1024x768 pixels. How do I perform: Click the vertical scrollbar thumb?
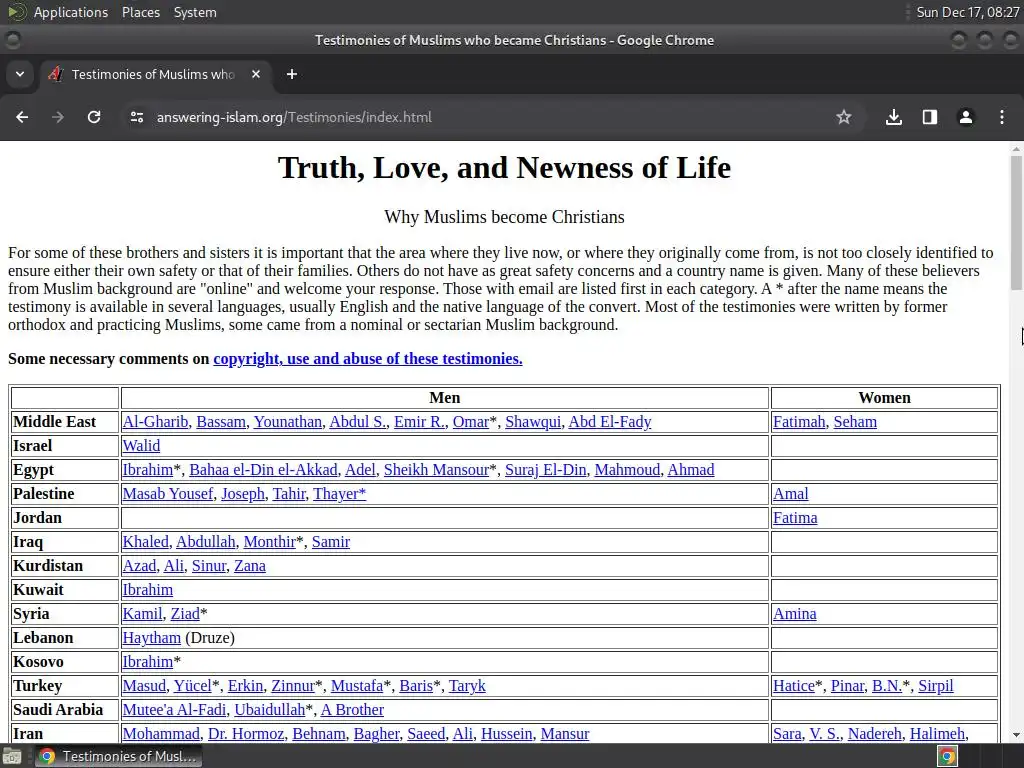(1016, 223)
